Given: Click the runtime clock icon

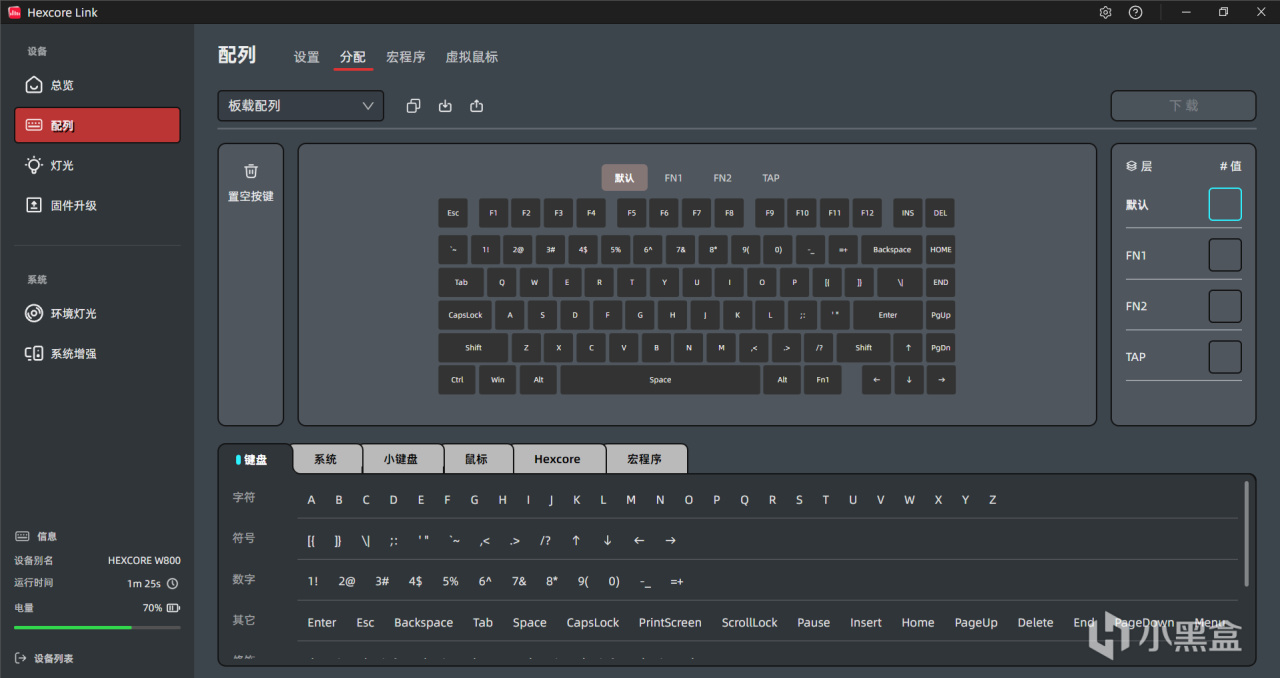Looking at the screenshot, I should [x=172, y=583].
